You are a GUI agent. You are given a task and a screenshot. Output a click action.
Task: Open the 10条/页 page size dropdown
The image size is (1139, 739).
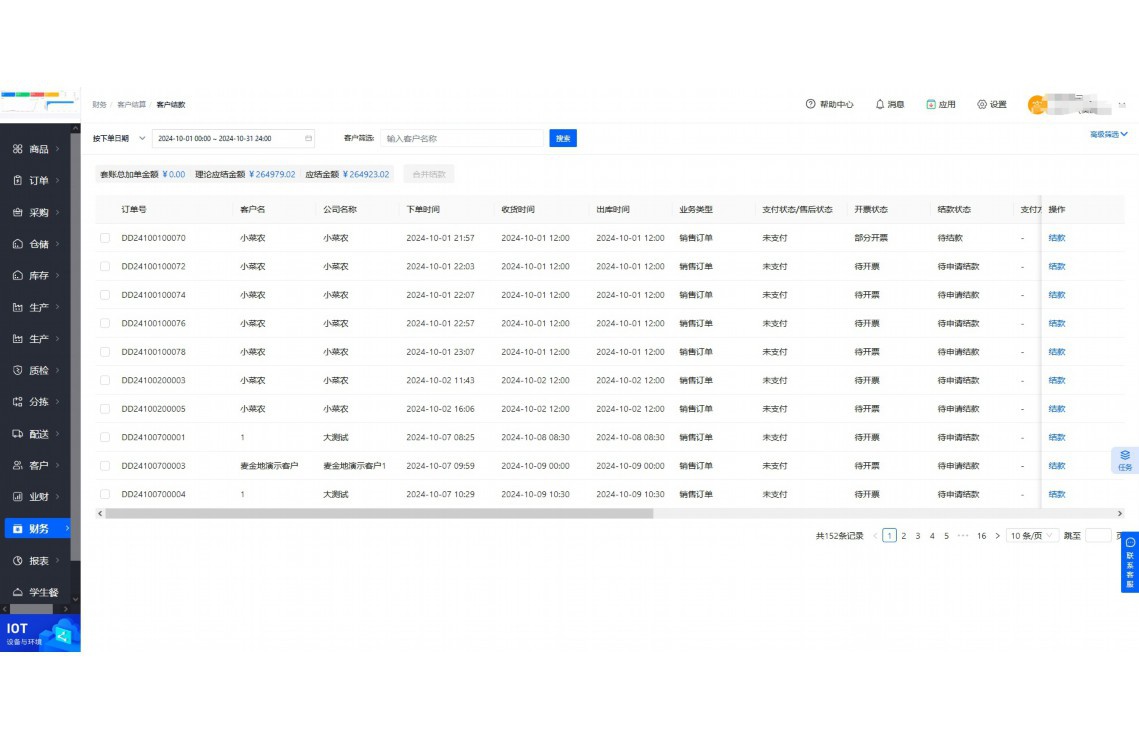coord(1032,536)
